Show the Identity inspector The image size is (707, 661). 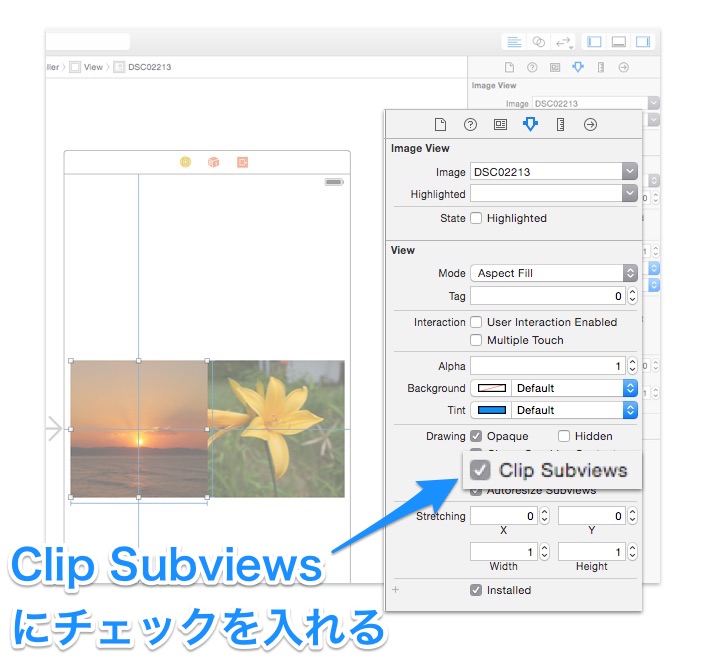point(500,125)
